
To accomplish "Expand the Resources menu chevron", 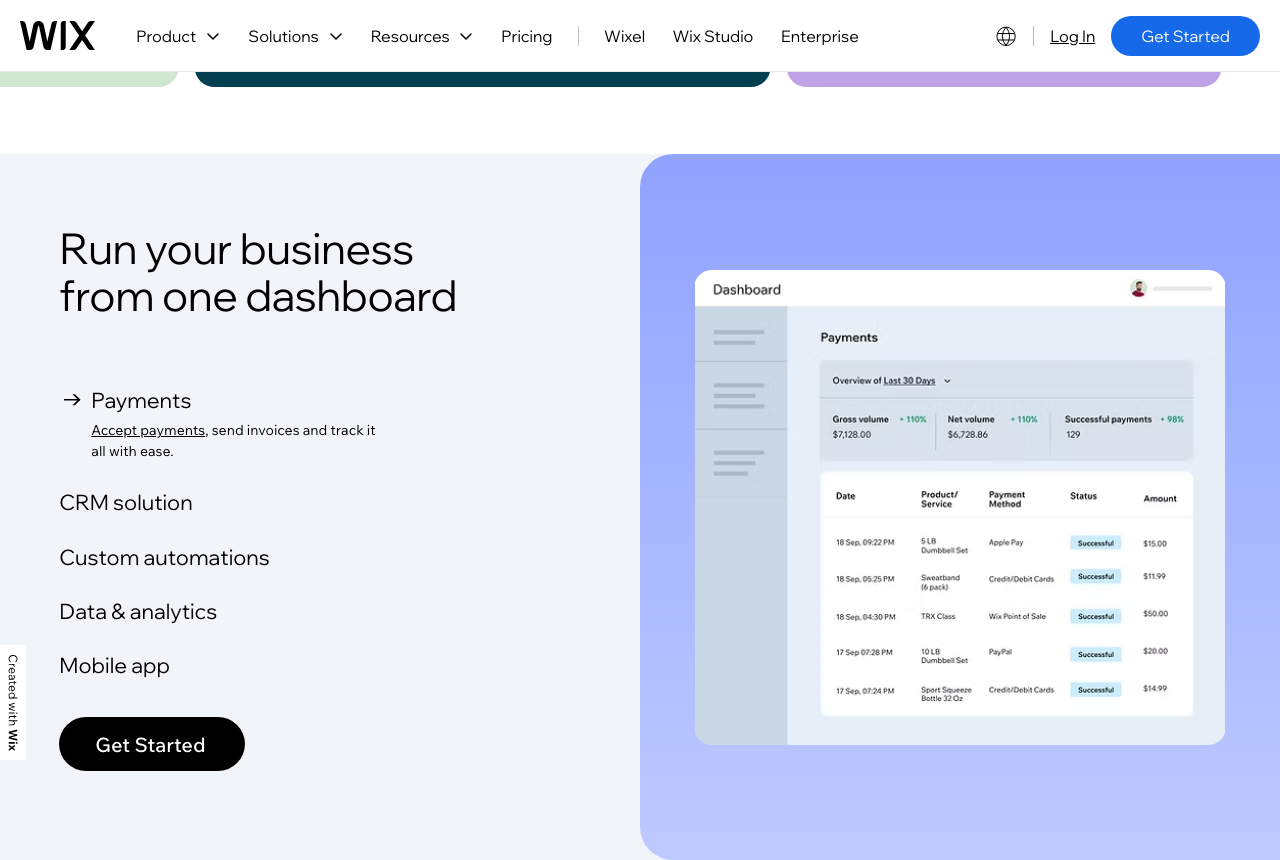I will (x=466, y=36).
